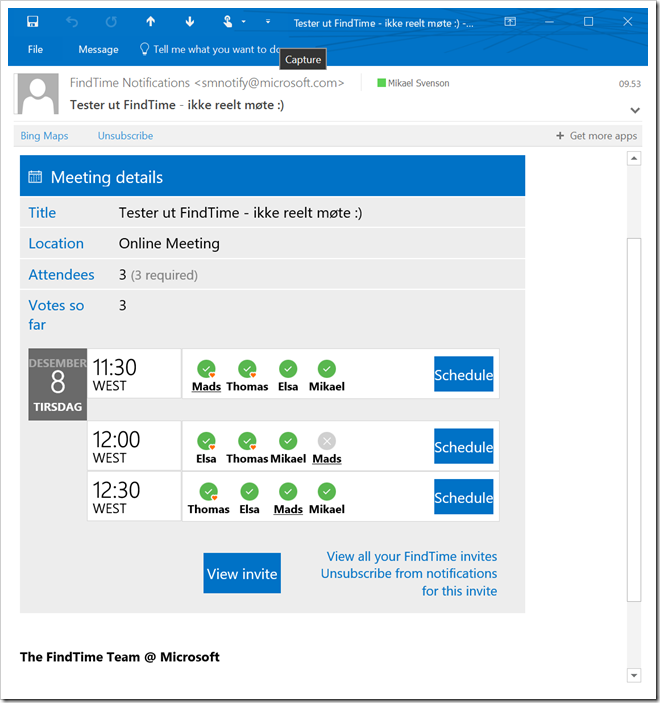This screenshot has height=703, width=660.
Task: Open the File menu
Action: click(35, 49)
